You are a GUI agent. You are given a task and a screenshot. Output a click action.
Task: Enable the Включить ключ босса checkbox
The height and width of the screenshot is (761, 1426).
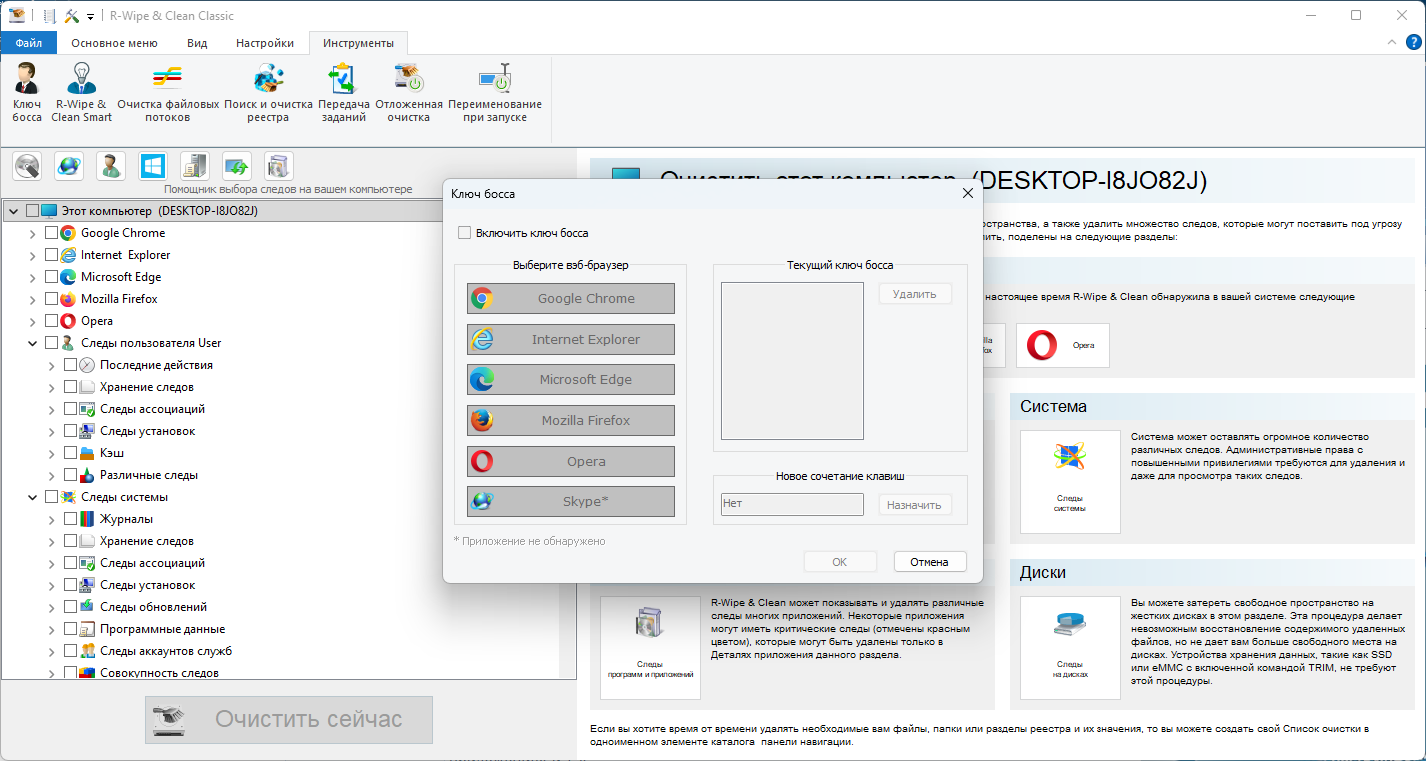[x=464, y=233]
